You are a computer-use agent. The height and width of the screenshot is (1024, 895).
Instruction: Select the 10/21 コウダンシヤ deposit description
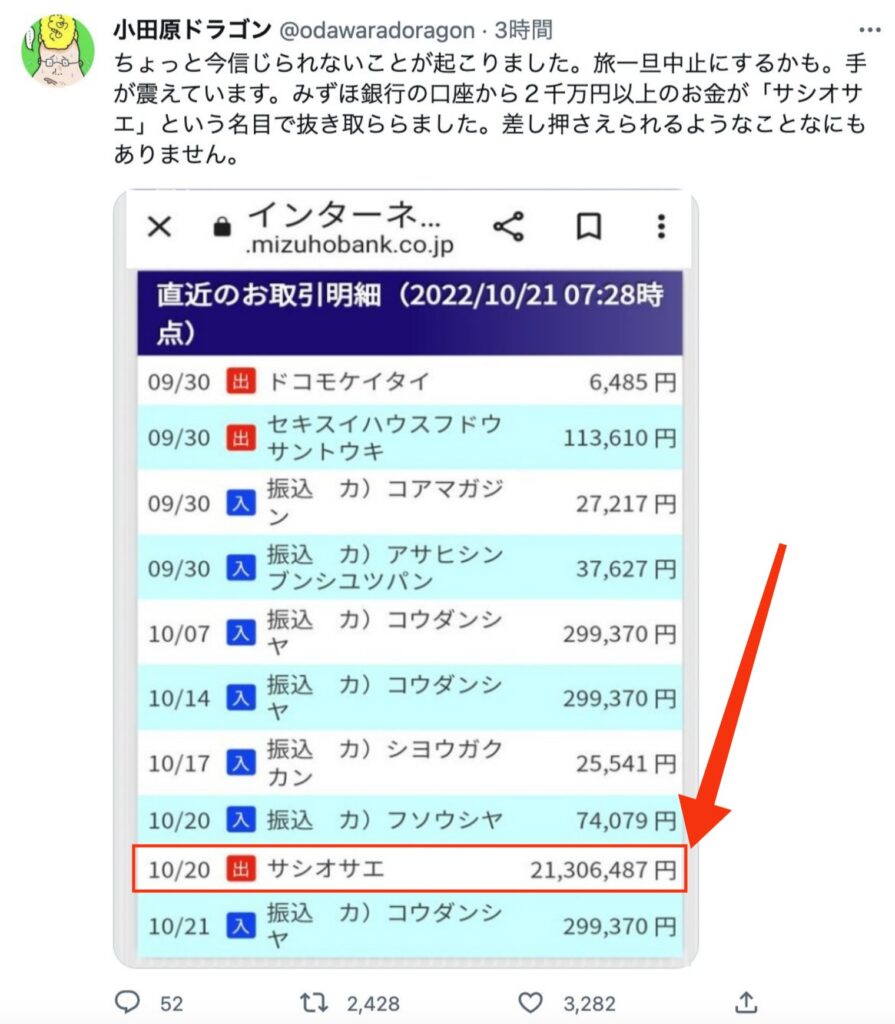click(385, 925)
